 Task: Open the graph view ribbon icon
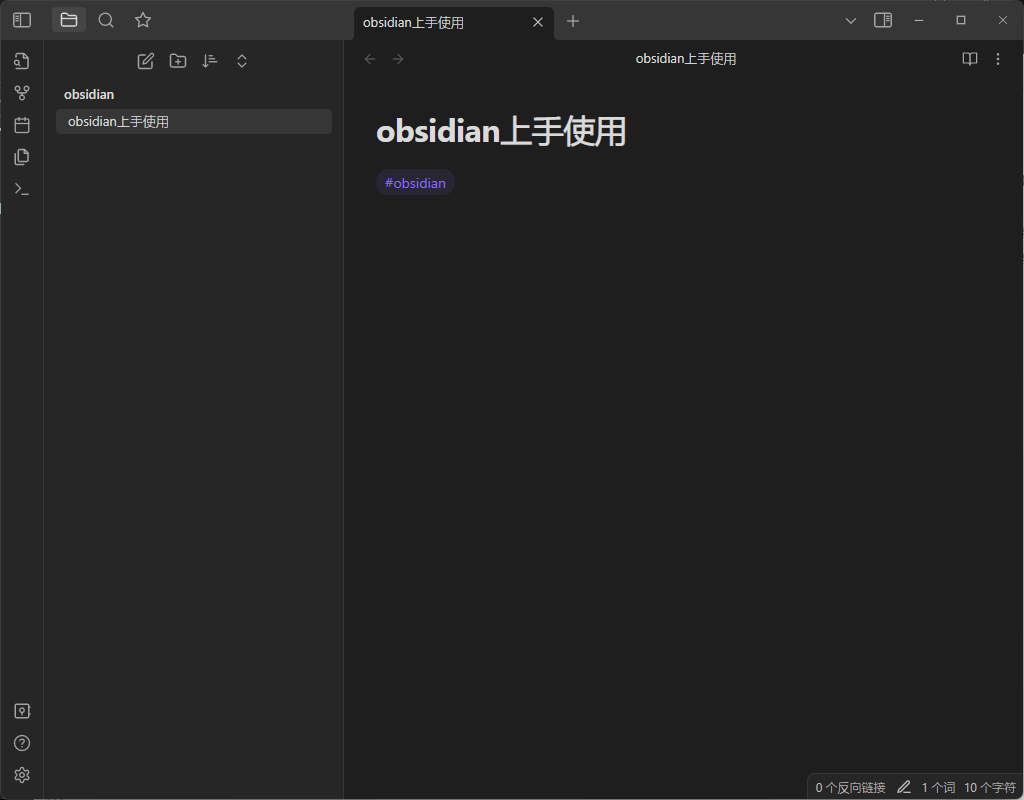(22, 93)
